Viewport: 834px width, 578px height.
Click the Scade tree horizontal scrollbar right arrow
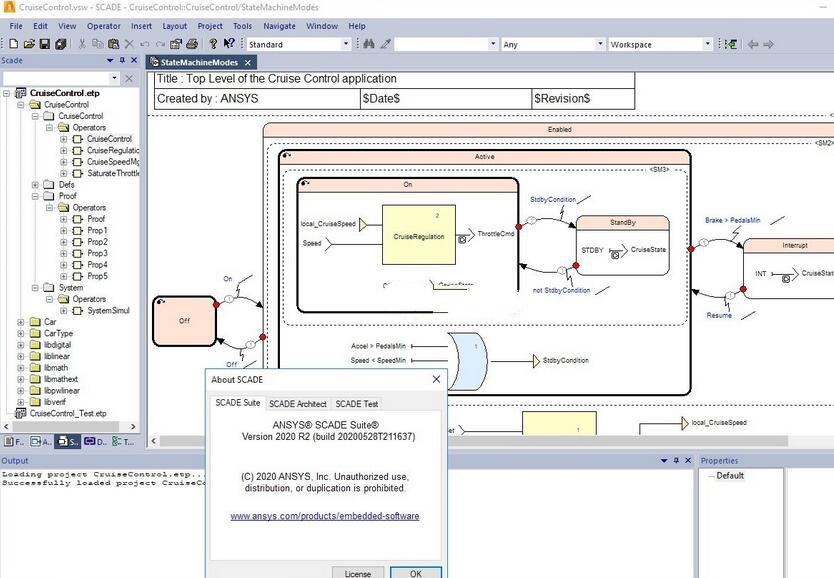[133, 426]
